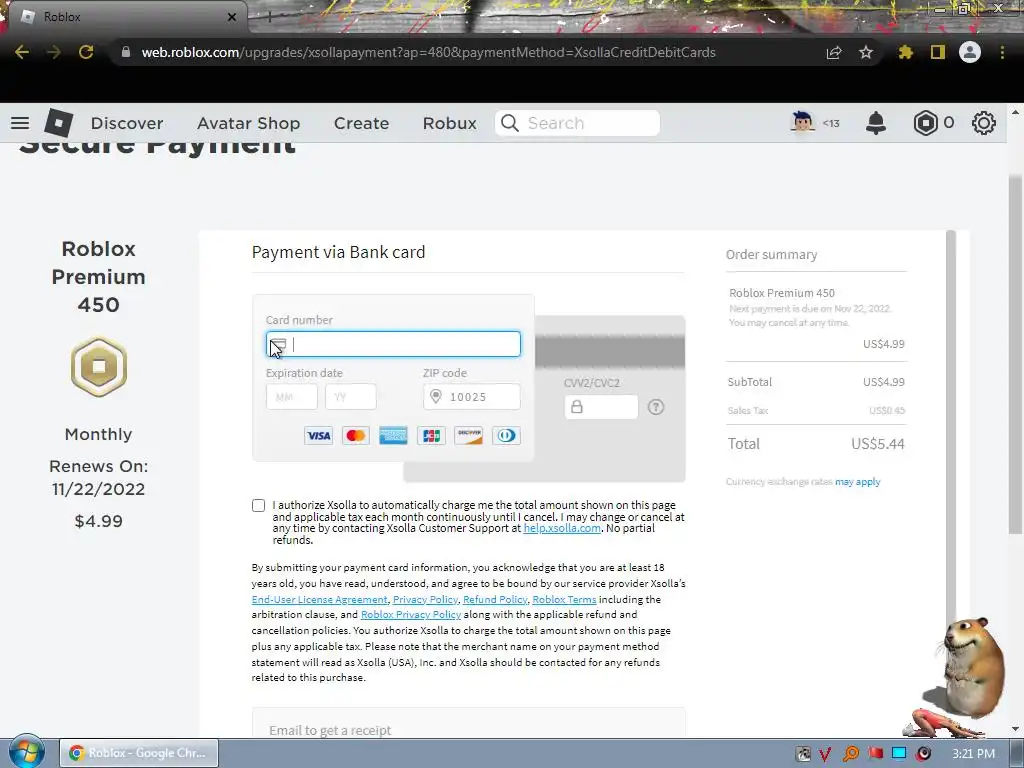Open the Chrome profile avatar
This screenshot has height=768, width=1024.
[x=970, y=52]
